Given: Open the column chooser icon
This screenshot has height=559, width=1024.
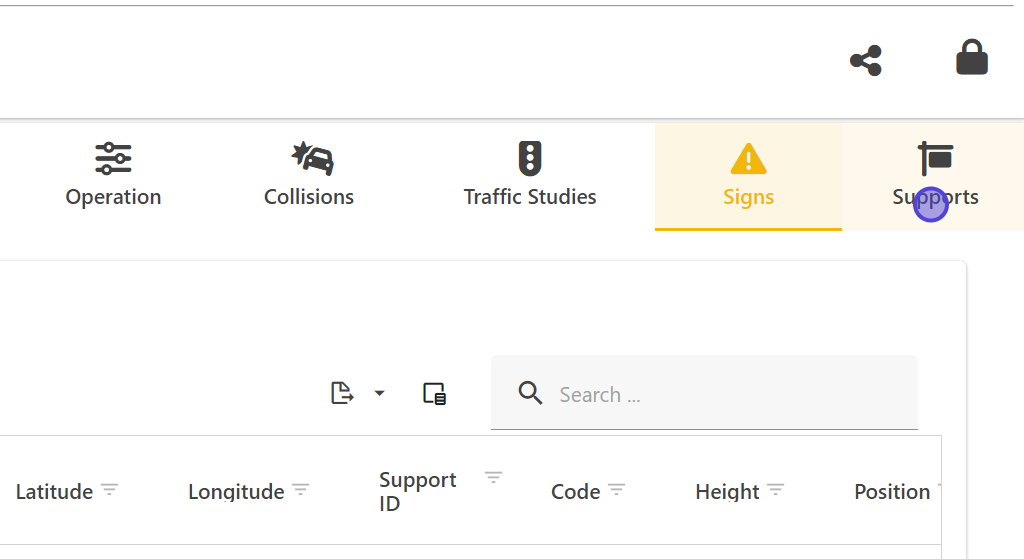Looking at the screenshot, I should (434, 394).
